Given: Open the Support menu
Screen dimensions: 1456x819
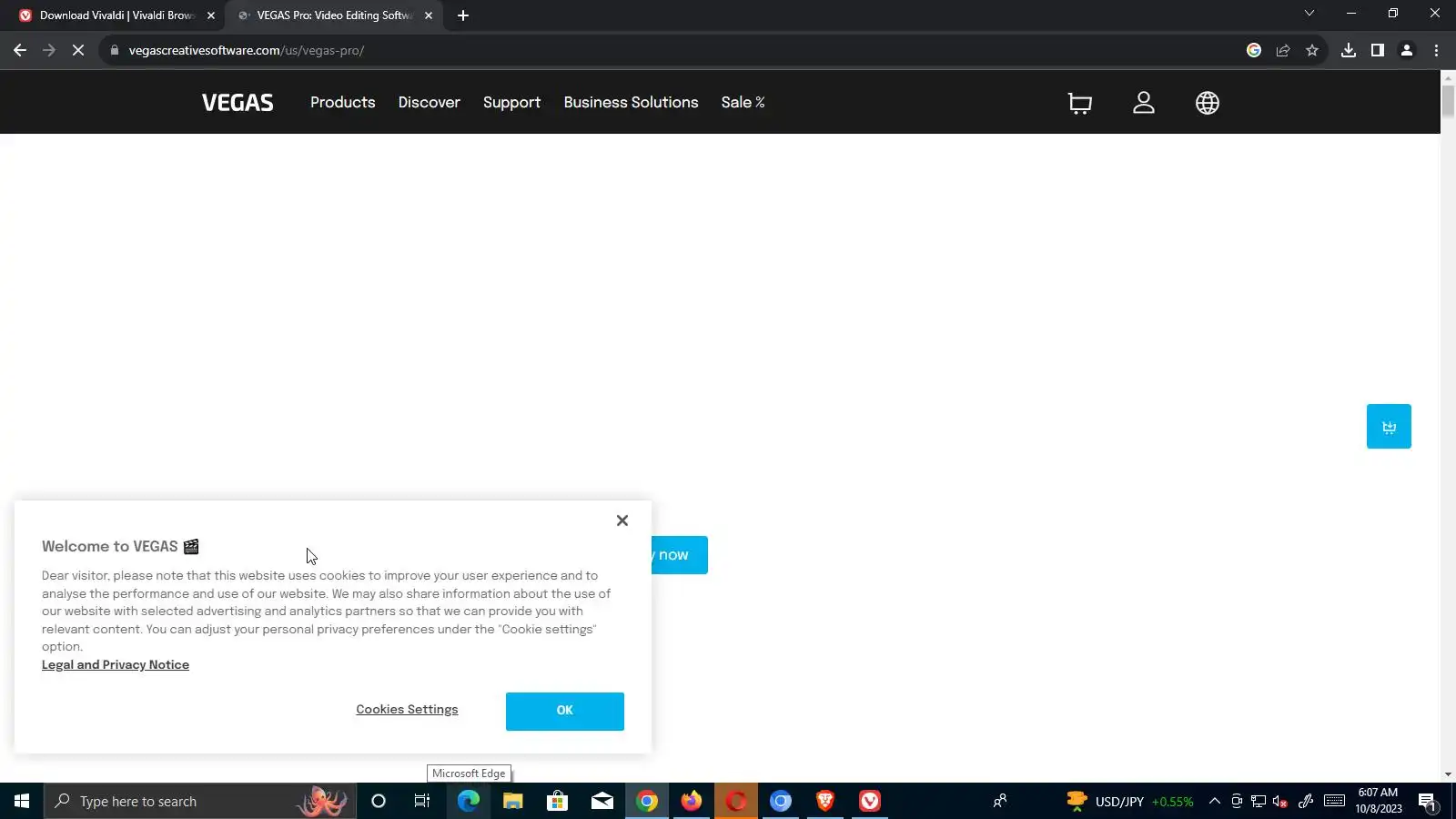Looking at the screenshot, I should point(511,102).
